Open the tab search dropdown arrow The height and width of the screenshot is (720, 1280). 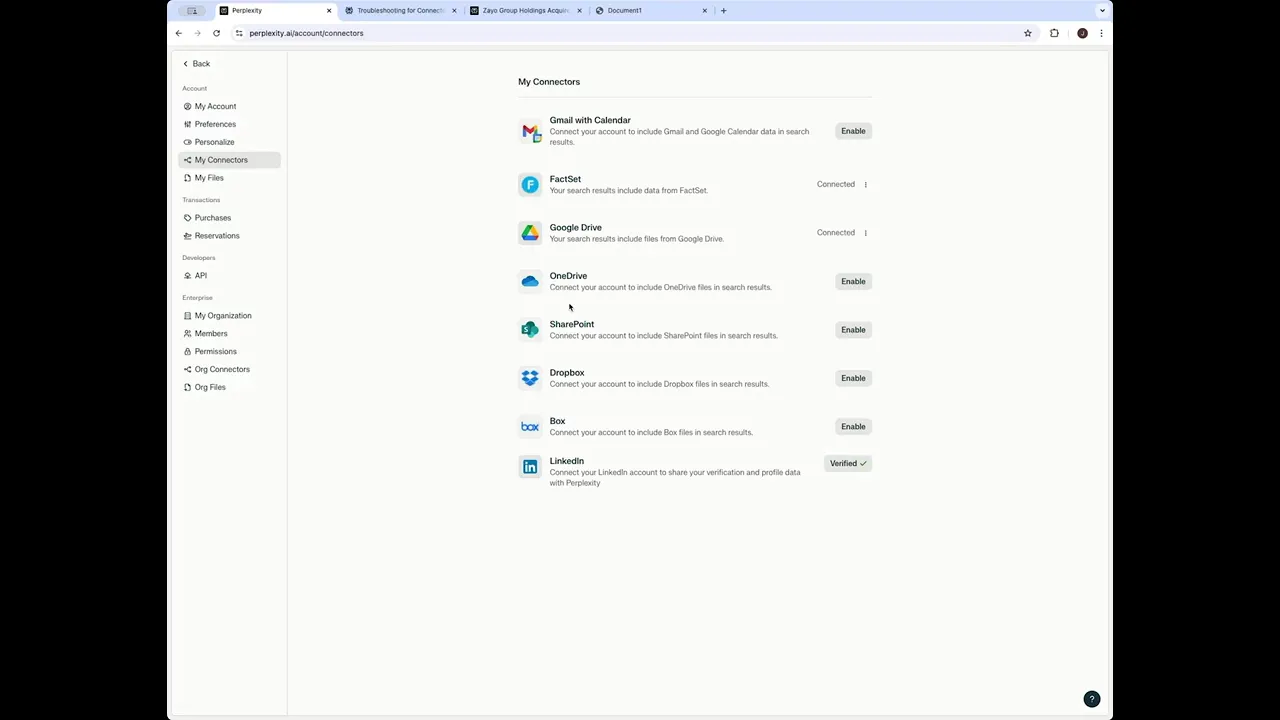click(1102, 10)
